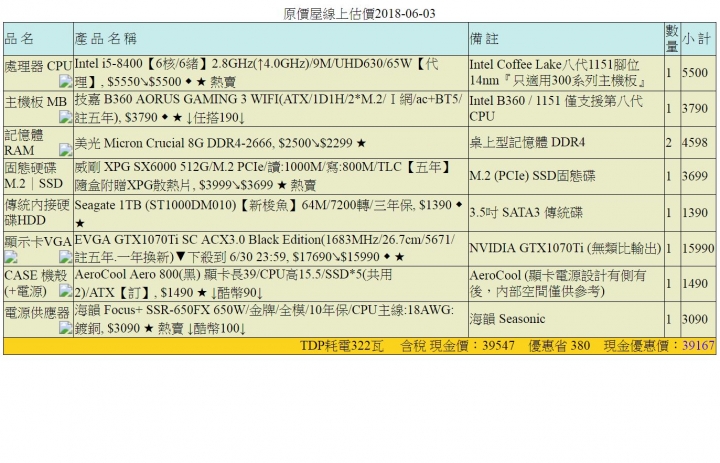Click the 3.5吋 SATA3 傳統碟 note

point(526,212)
